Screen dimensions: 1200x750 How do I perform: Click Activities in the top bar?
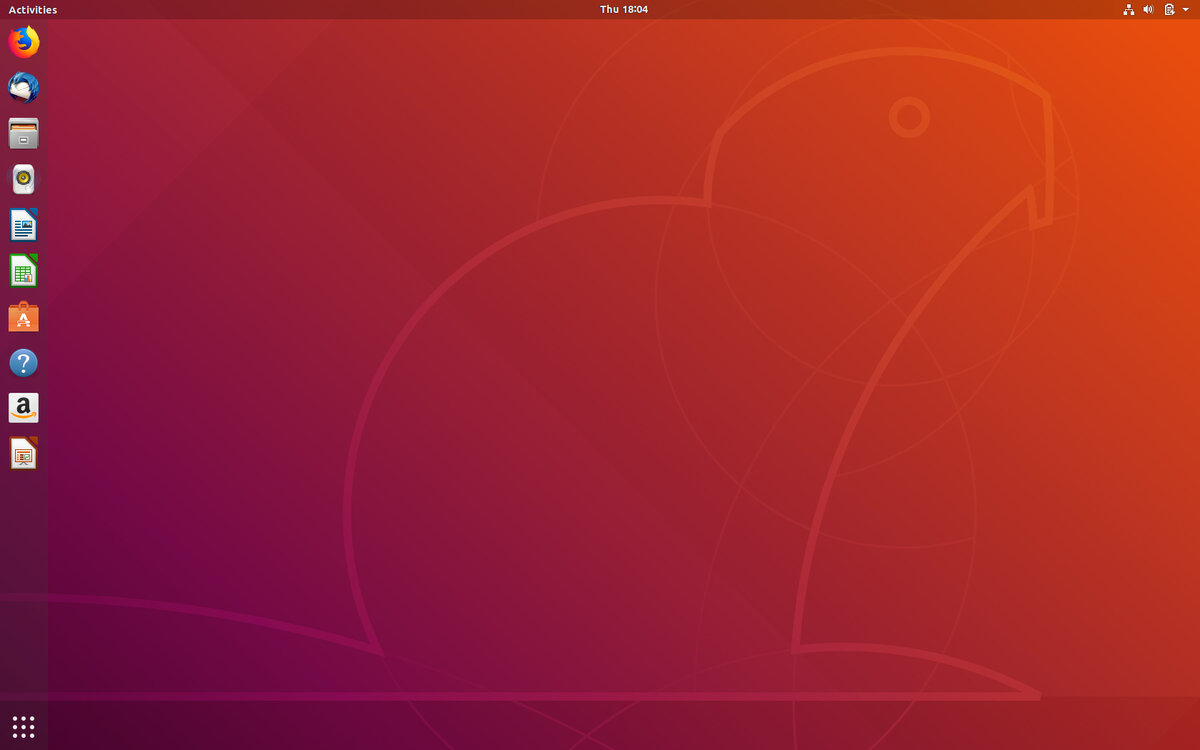(32, 10)
